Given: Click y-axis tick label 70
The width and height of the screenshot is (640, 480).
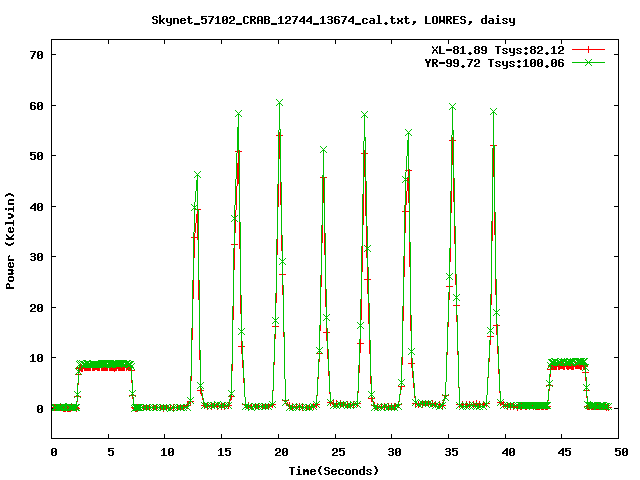Looking at the screenshot, I should (36, 55).
